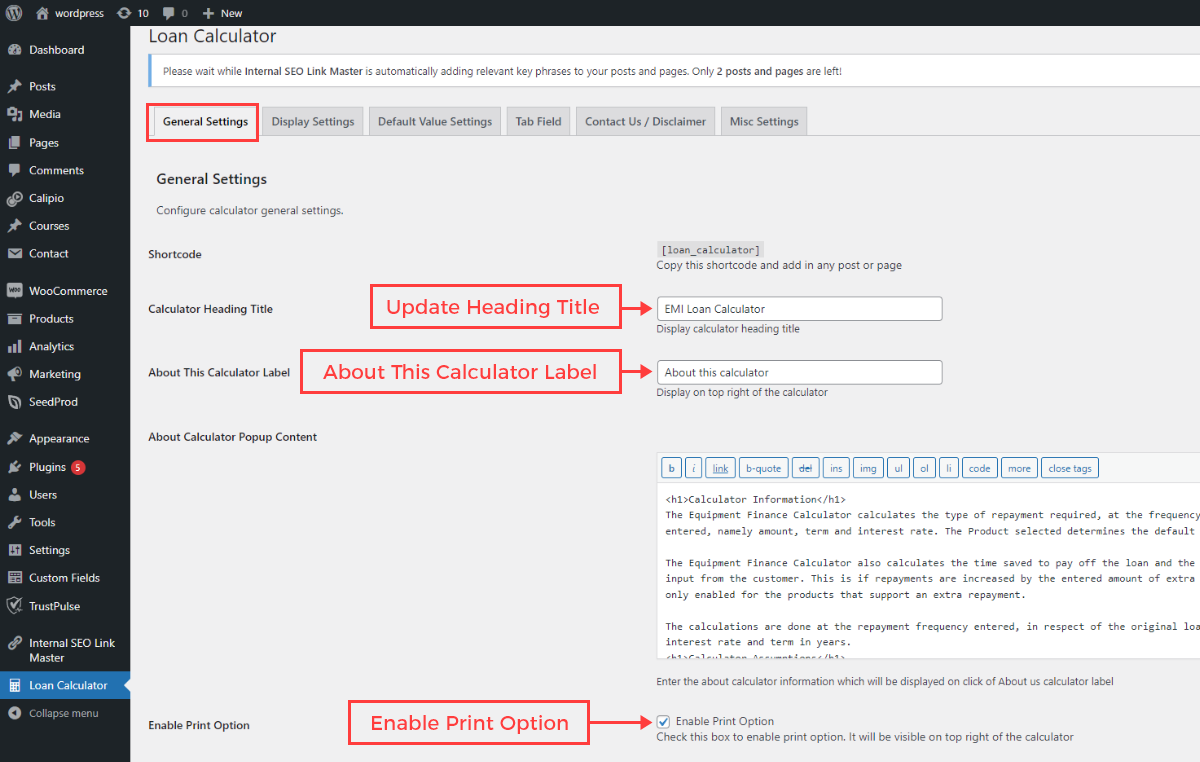Open the wordpress site home link
1200x762 pixels.
[x=69, y=13]
